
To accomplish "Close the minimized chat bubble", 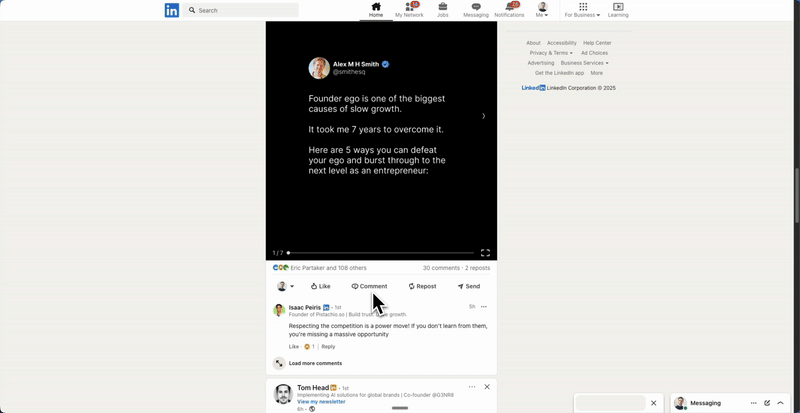I will [654, 403].
